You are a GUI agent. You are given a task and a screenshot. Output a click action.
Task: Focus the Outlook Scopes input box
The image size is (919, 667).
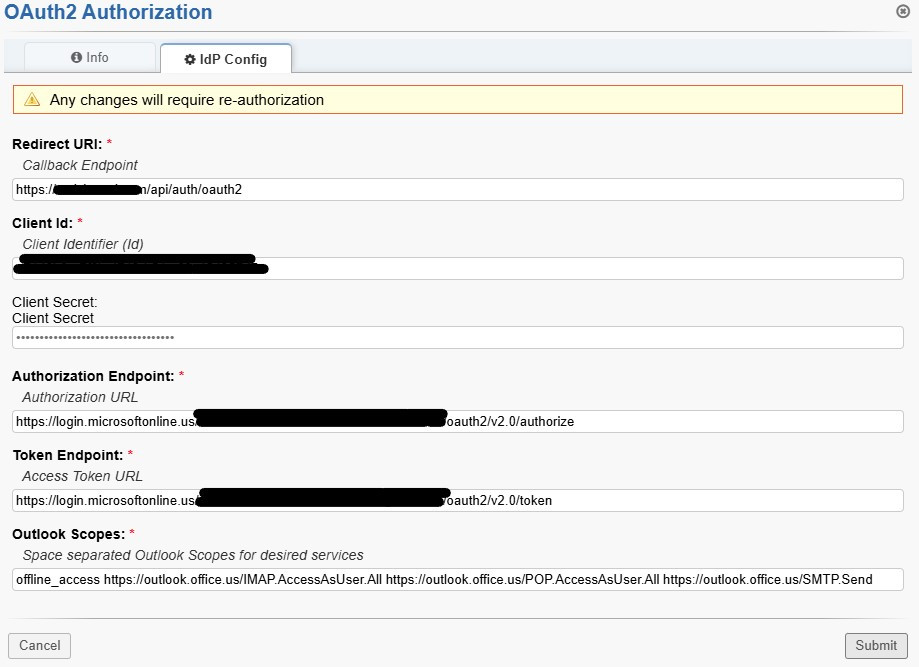[x=458, y=579]
